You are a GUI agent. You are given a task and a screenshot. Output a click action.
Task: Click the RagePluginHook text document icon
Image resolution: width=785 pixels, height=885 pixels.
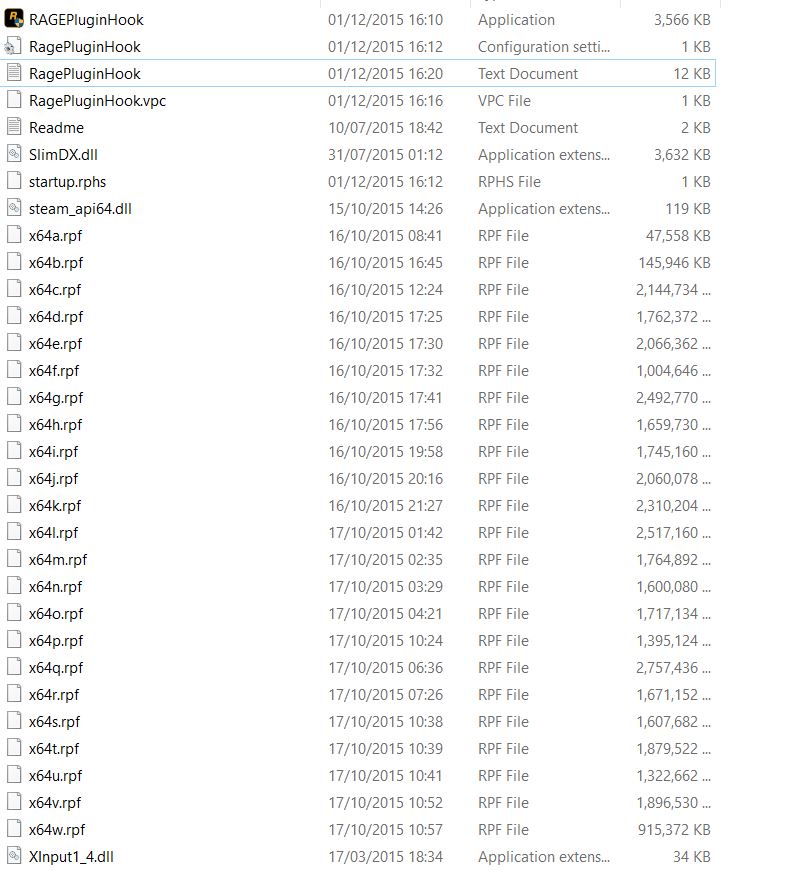pos(14,73)
